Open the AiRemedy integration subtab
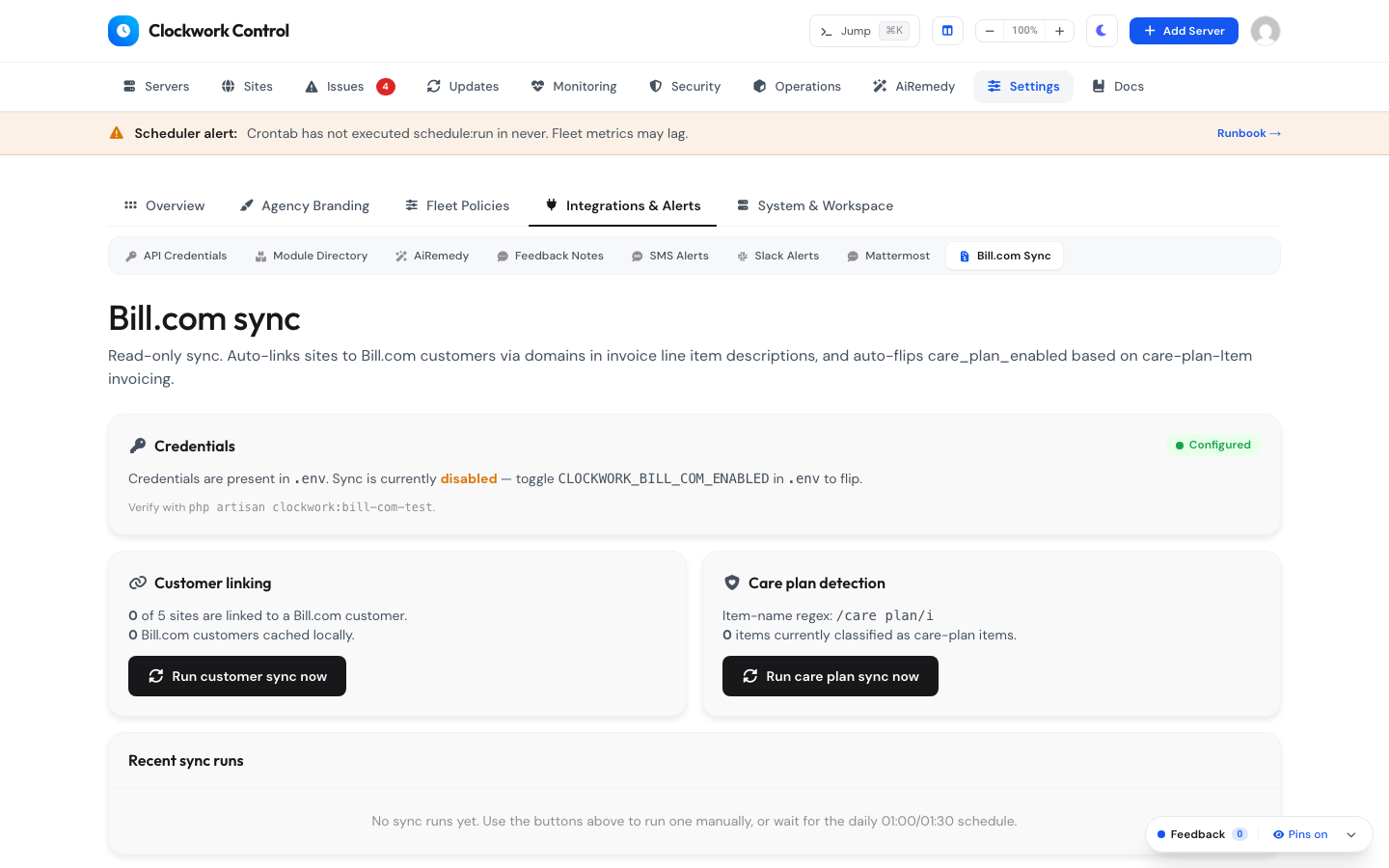Screen dimensions: 1389x868 (x=432, y=256)
